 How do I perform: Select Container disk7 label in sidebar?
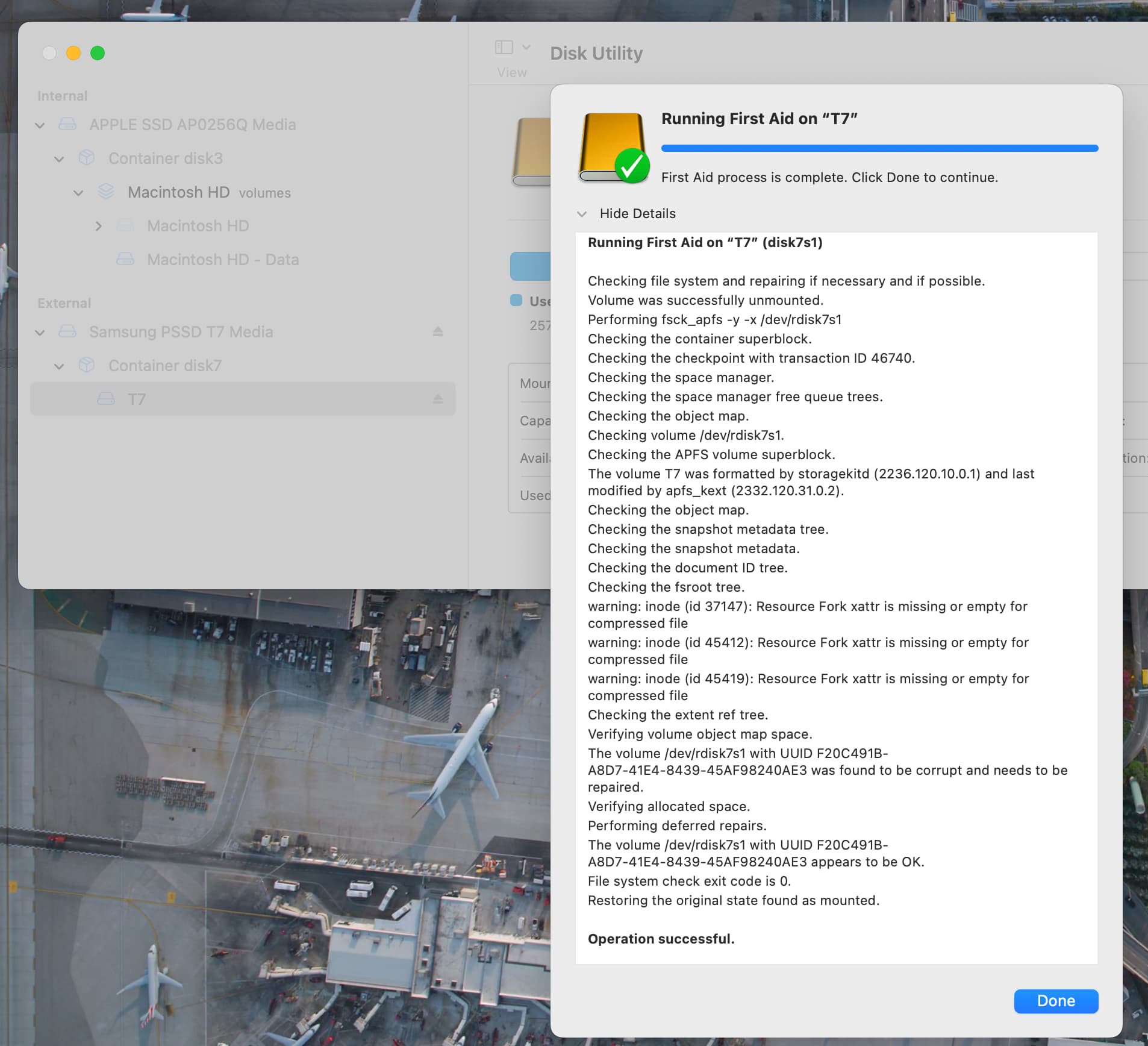(165, 365)
